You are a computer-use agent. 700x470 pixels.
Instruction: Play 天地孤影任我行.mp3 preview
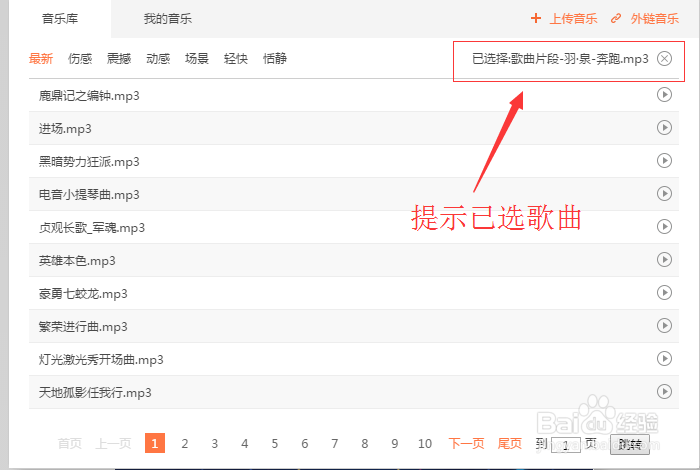coord(664,392)
